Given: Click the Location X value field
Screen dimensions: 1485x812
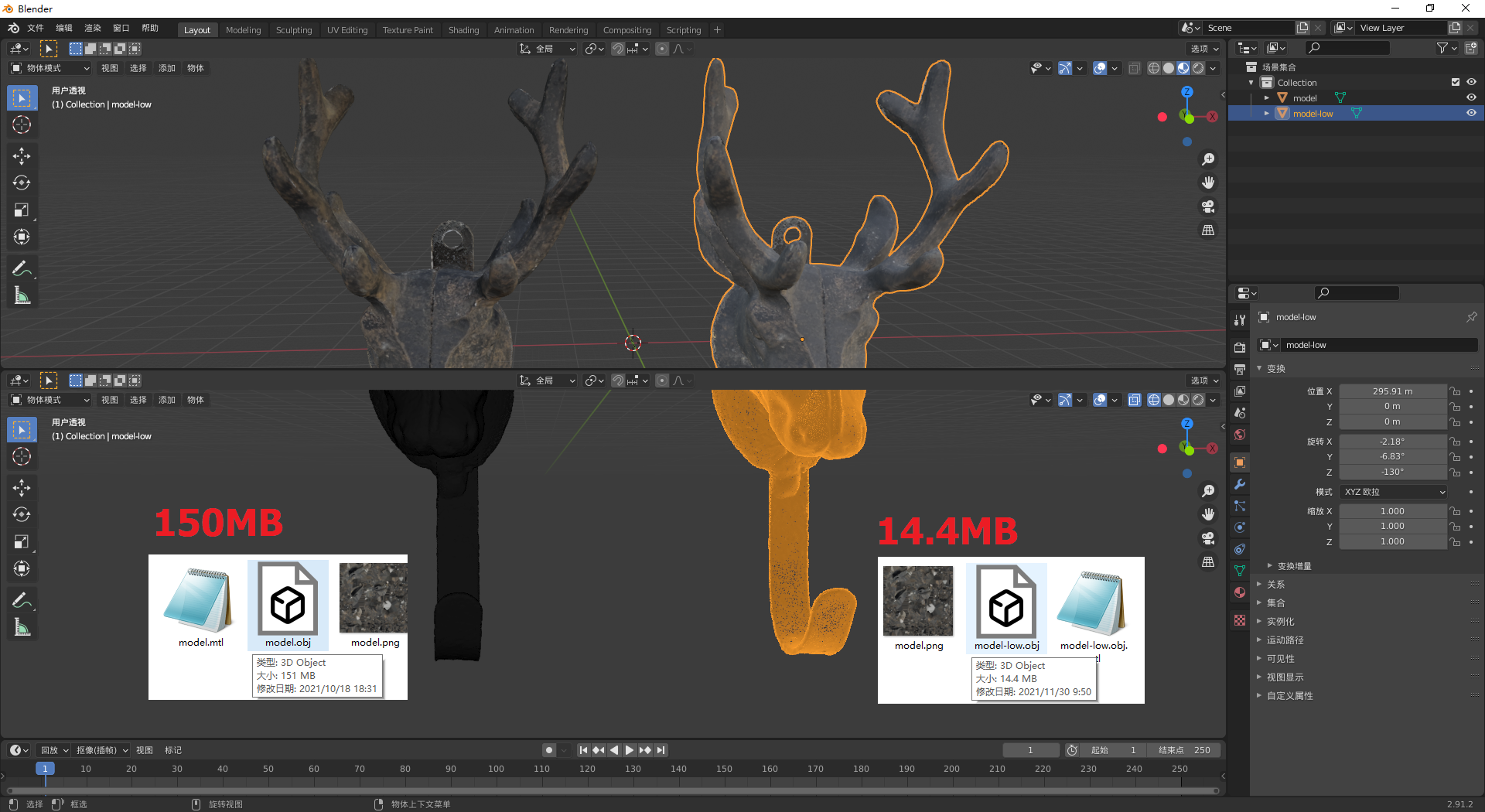Looking at the screenshot, I should click(1392, 391).
